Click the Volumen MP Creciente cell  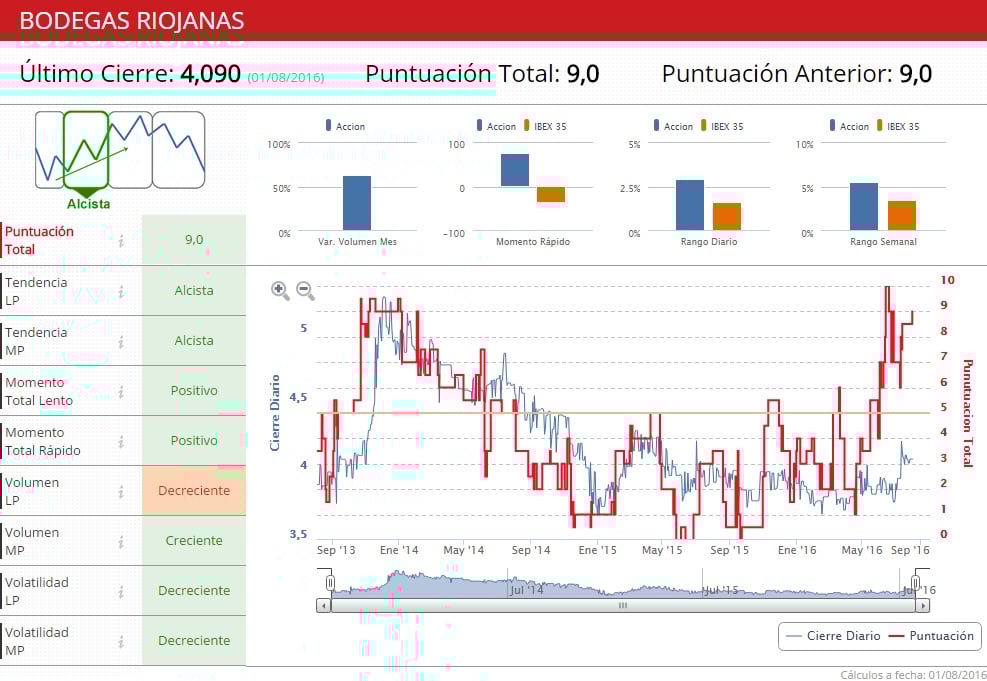point(194,541)
